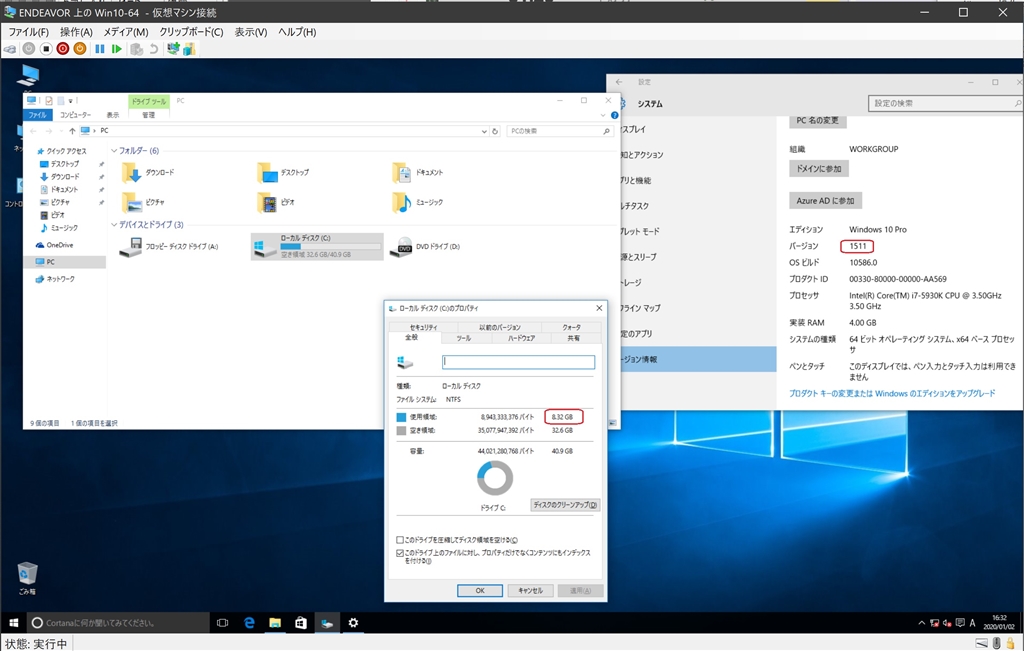Click the Explorer Up arrow button

pos(72,131)
